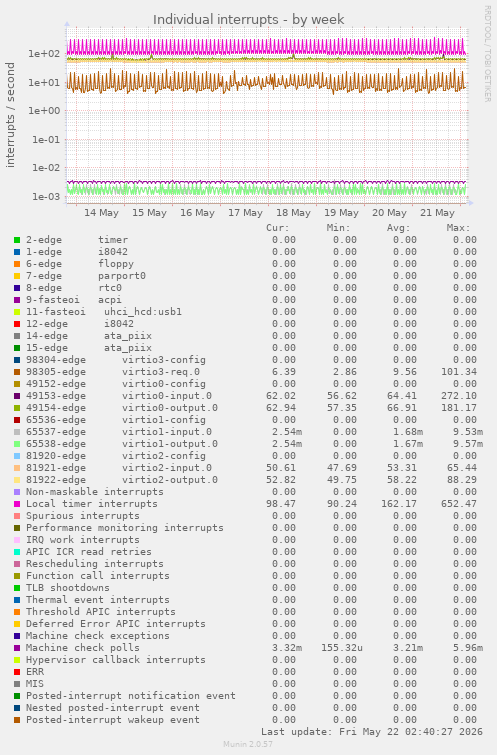Click the RRDTOOL / TOBI OETIKER watermark
Image resolution: width=497 pixels, height=755 pixels.
[487, 54]
